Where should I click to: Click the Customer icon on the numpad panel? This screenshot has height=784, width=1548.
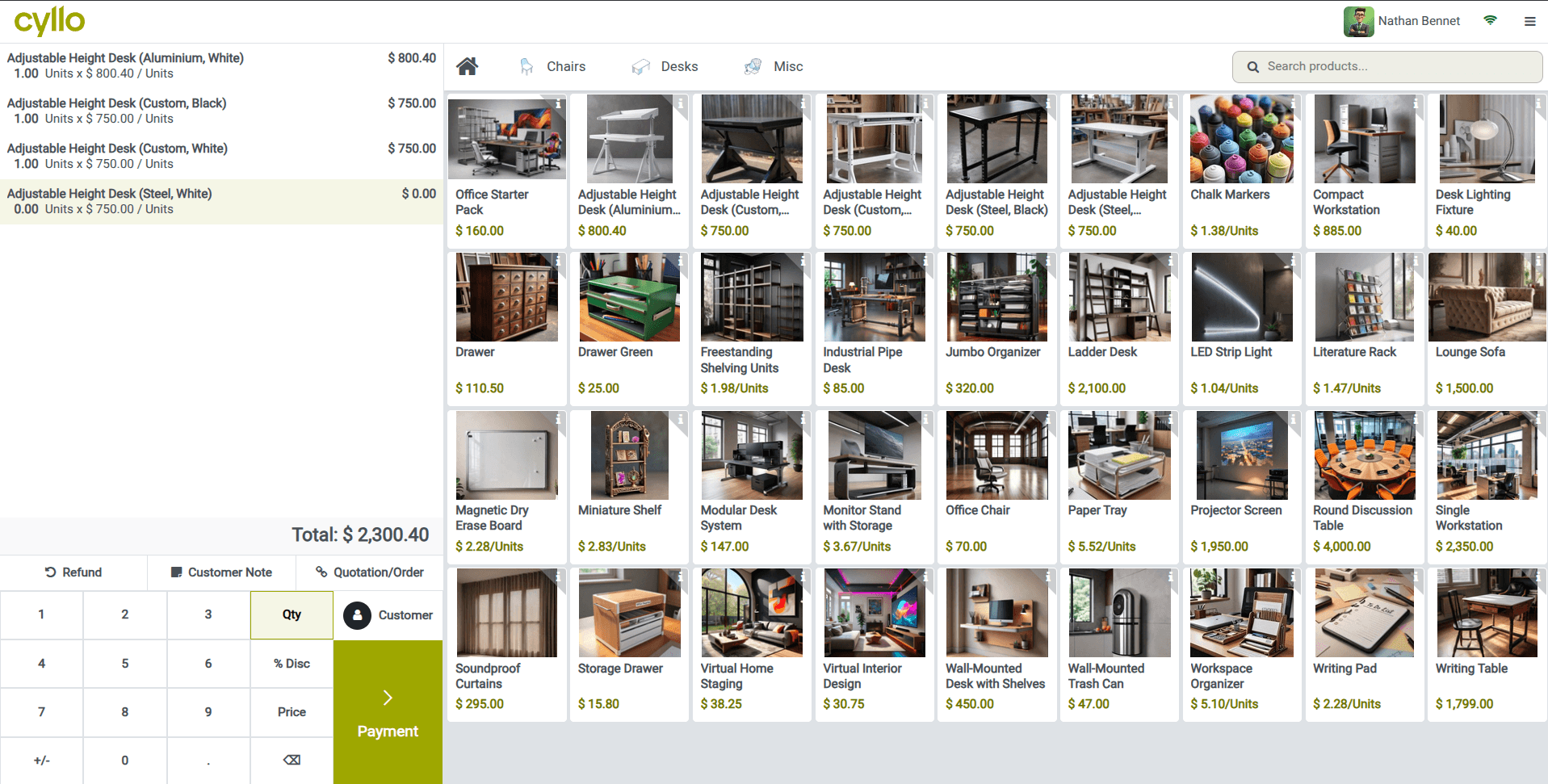point(358,615)
